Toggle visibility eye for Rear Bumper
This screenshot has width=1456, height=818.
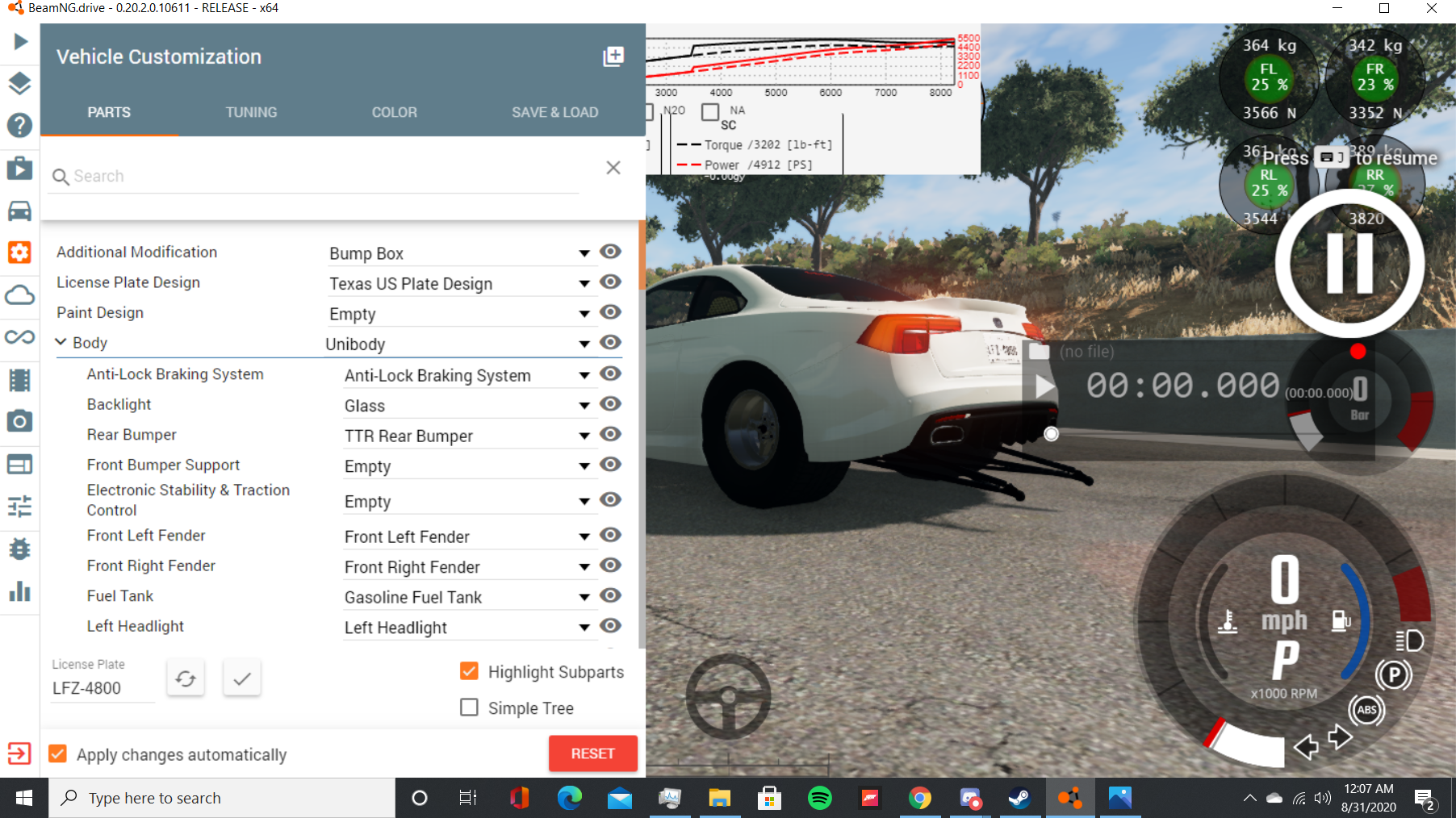(610, 434)
